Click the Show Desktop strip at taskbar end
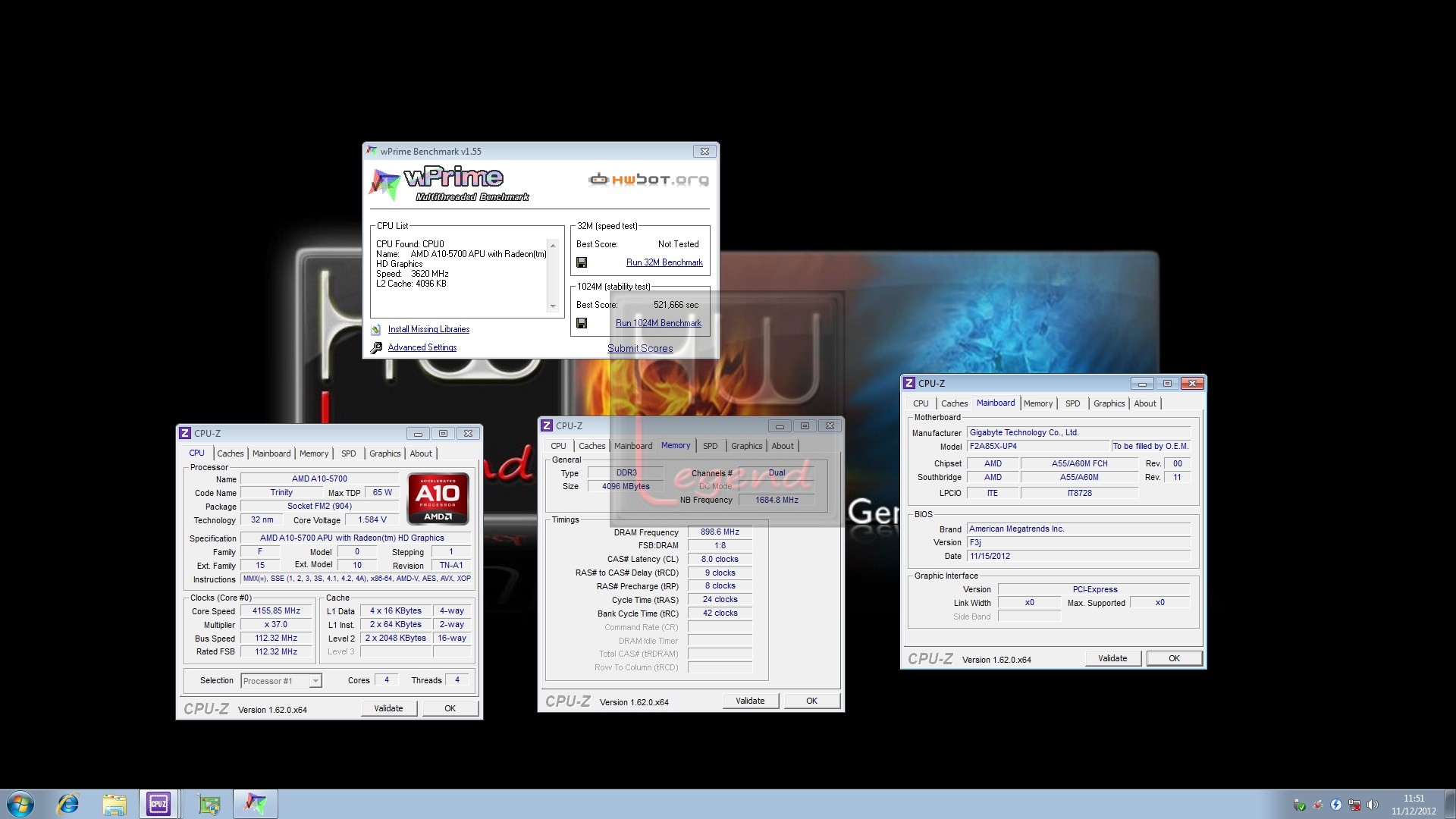The height and width of the screenshot is (819, 1456). pyautogui.click(x=1450, y=804)
